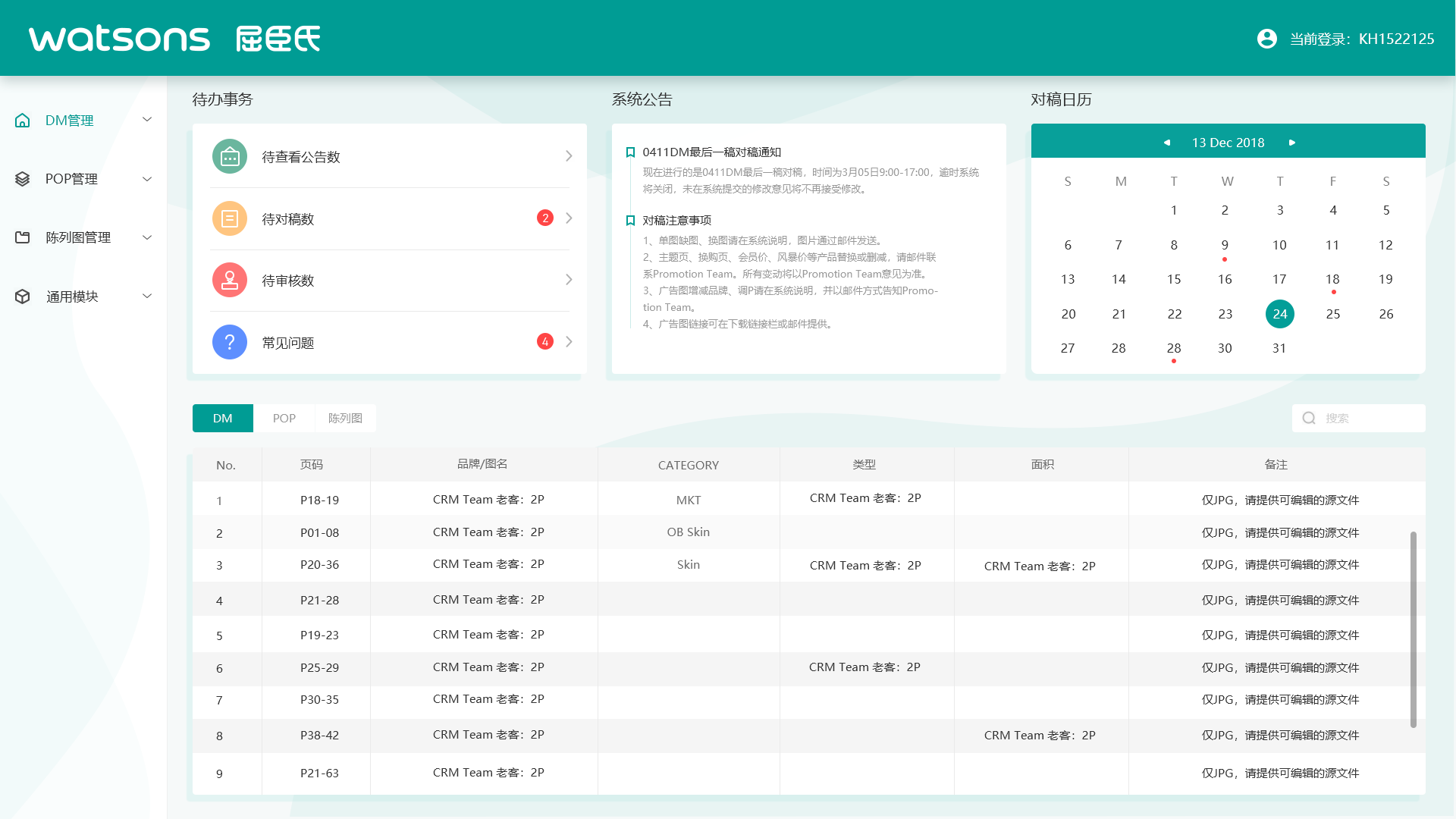Image resolution: width=1456 pixels, height=819 pixels.
Task: Click the red badge 4 on 常见问题
Action: pos(545,342)
